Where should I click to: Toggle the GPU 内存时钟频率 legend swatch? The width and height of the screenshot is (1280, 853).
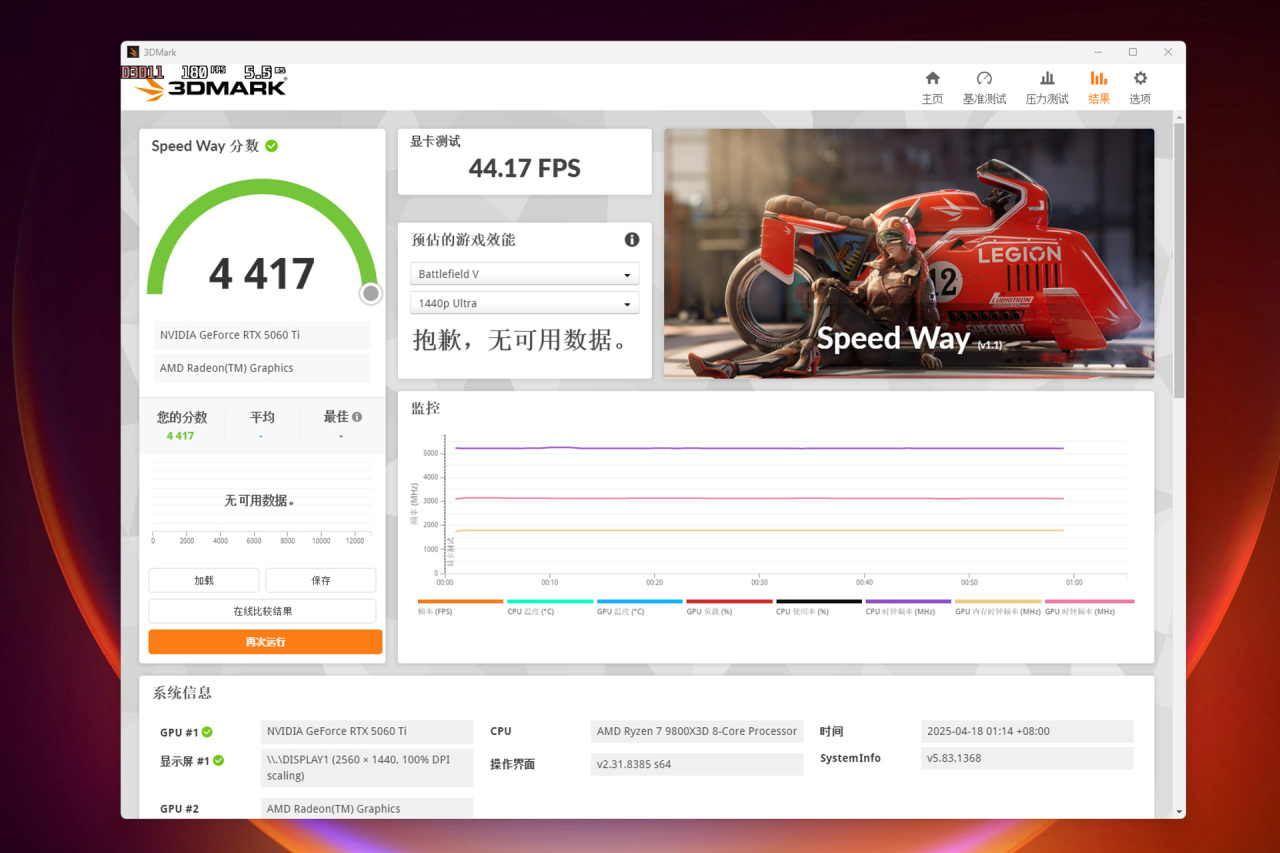click(998, 601)
